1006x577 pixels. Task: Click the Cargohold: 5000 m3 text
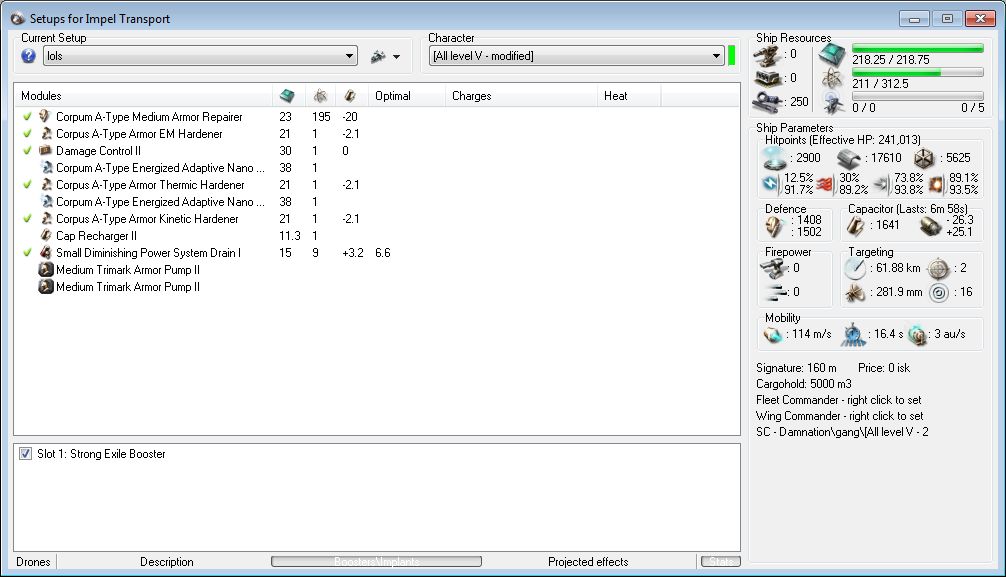(x=804, y=384)
